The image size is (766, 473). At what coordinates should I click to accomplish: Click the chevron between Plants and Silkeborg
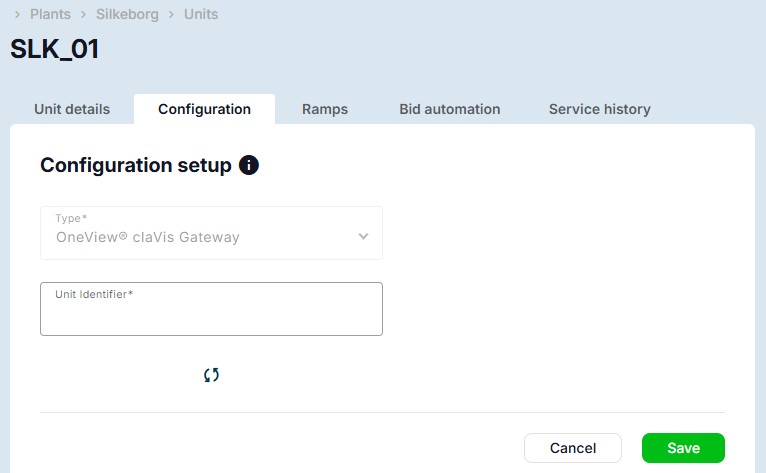coord(83,15)
